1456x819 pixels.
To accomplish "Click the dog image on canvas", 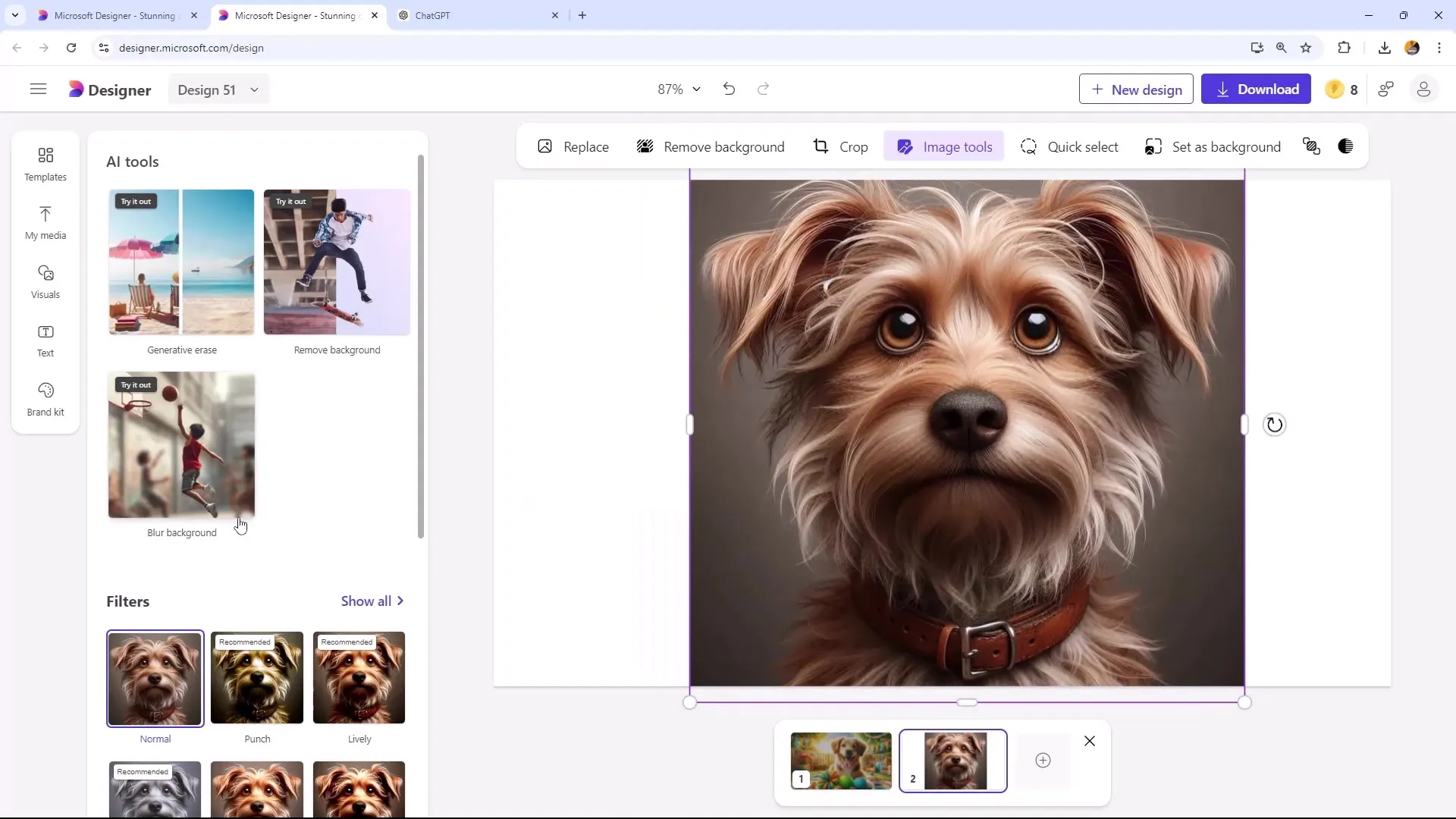I will pyautogui.click(x=967, y=433).
